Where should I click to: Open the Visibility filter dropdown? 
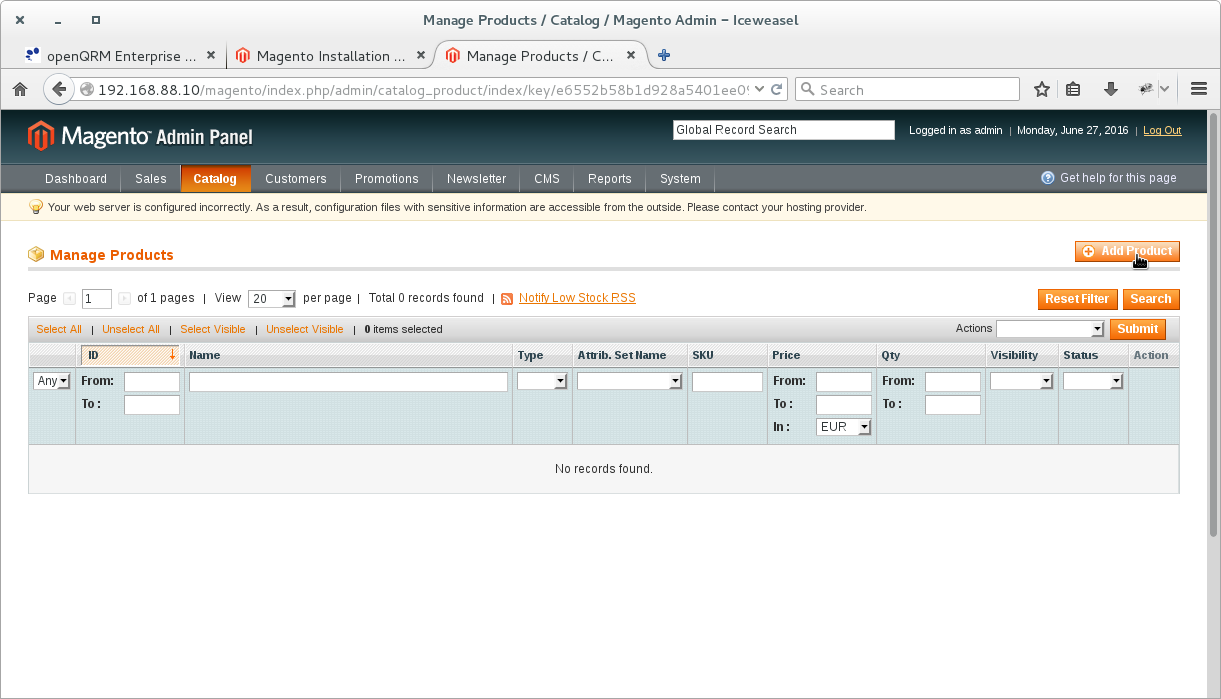click(1022, 381)
